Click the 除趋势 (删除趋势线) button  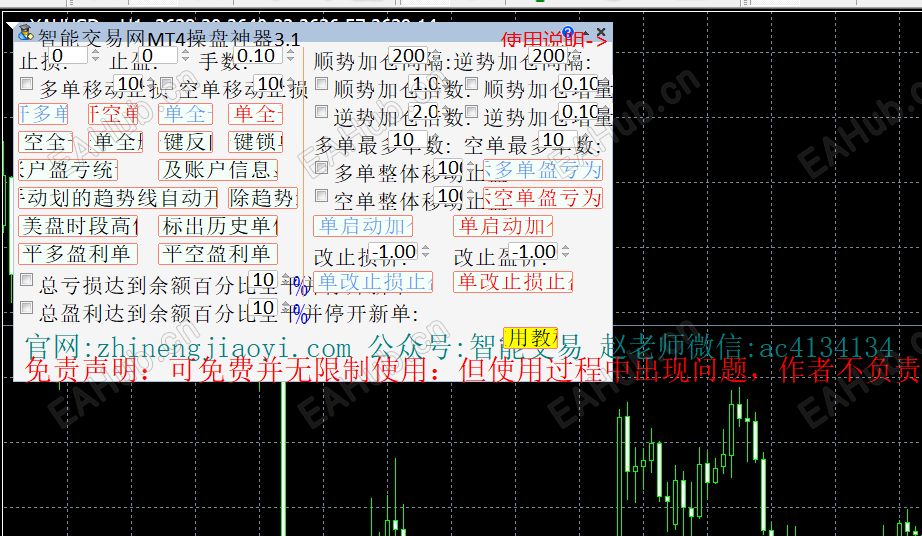click(263, 198)
